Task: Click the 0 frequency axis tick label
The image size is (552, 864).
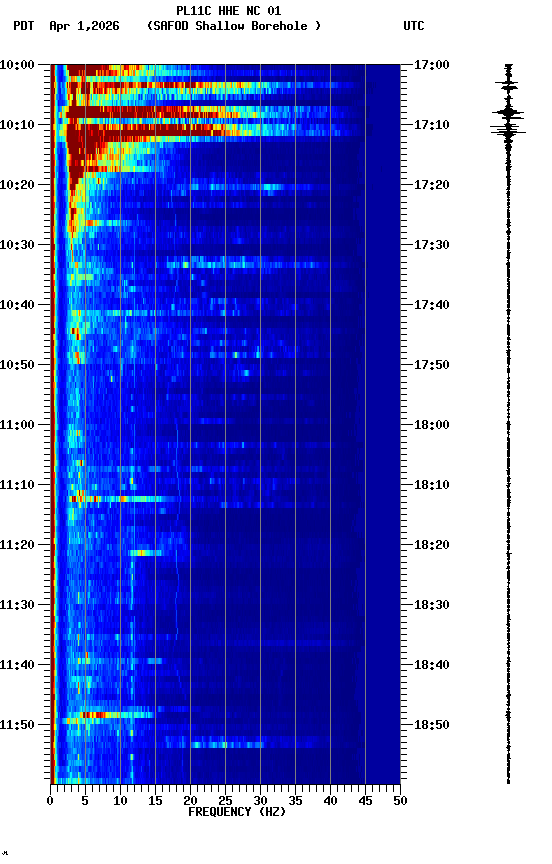Action: pyautogui.click(x=50, y=801)
